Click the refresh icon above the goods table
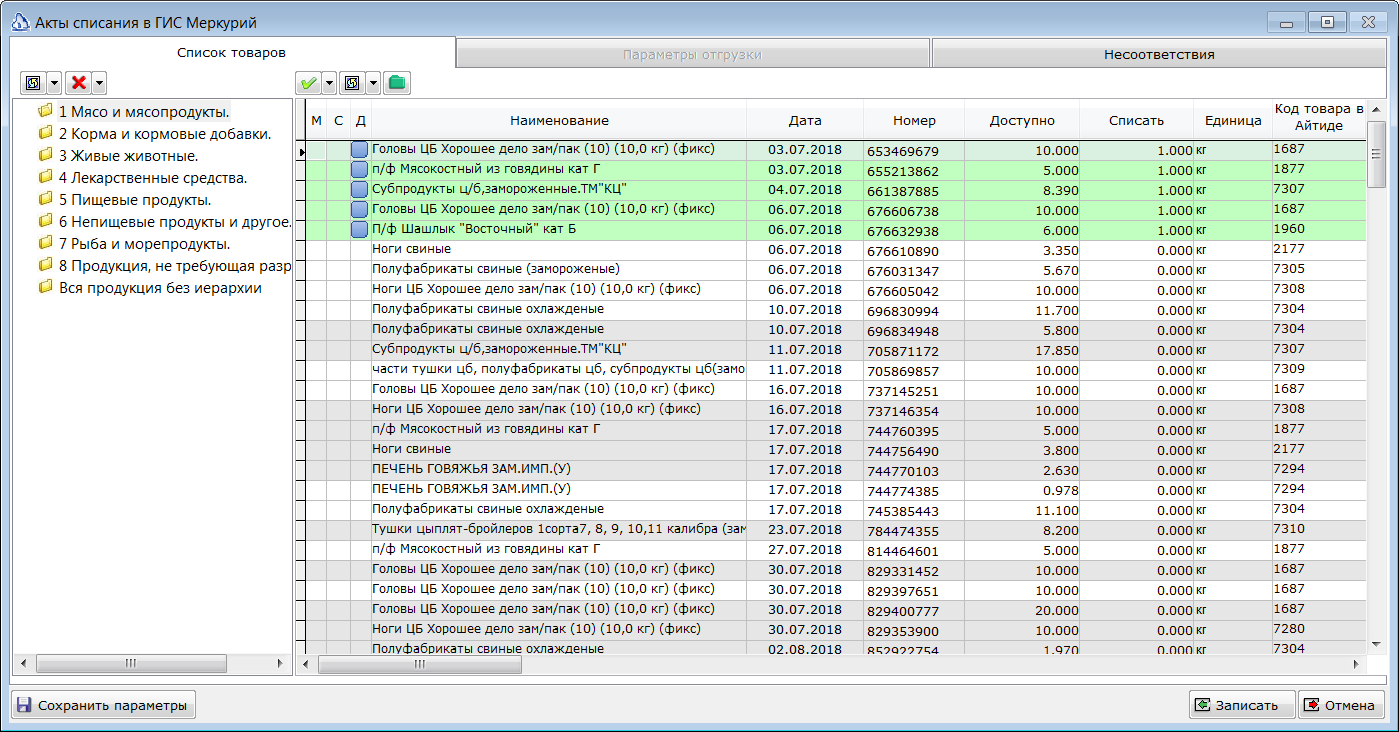This screenshot has height=732, width=1399. point(352,83)
